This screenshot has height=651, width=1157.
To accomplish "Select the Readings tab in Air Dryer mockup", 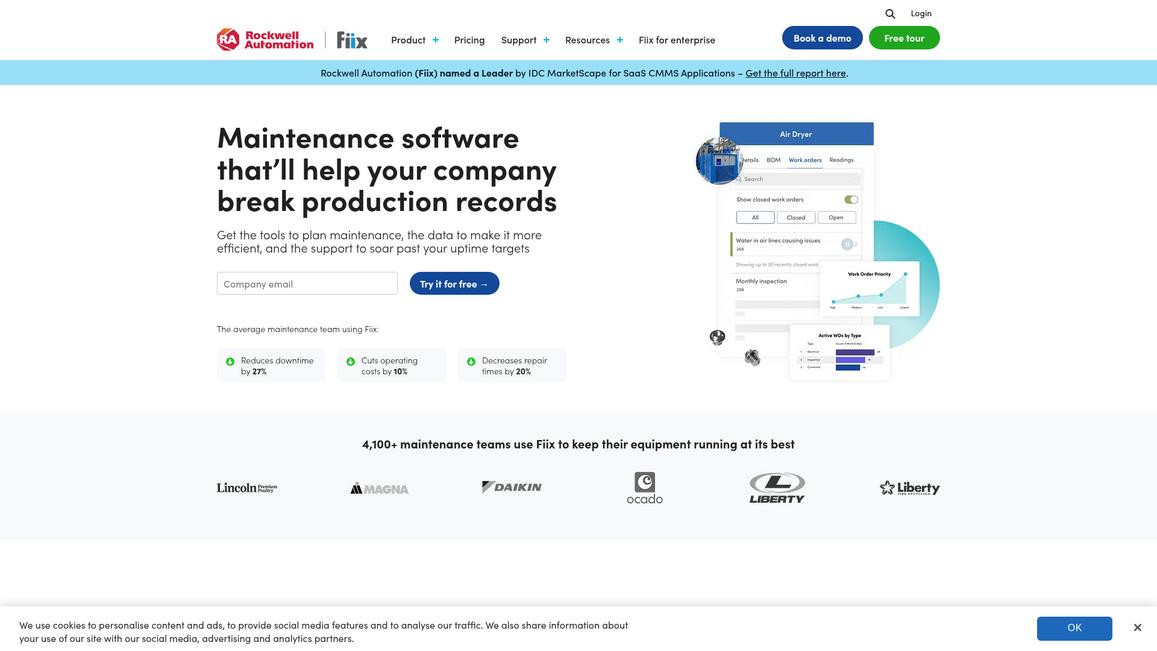I will click(x=841, y=160).
